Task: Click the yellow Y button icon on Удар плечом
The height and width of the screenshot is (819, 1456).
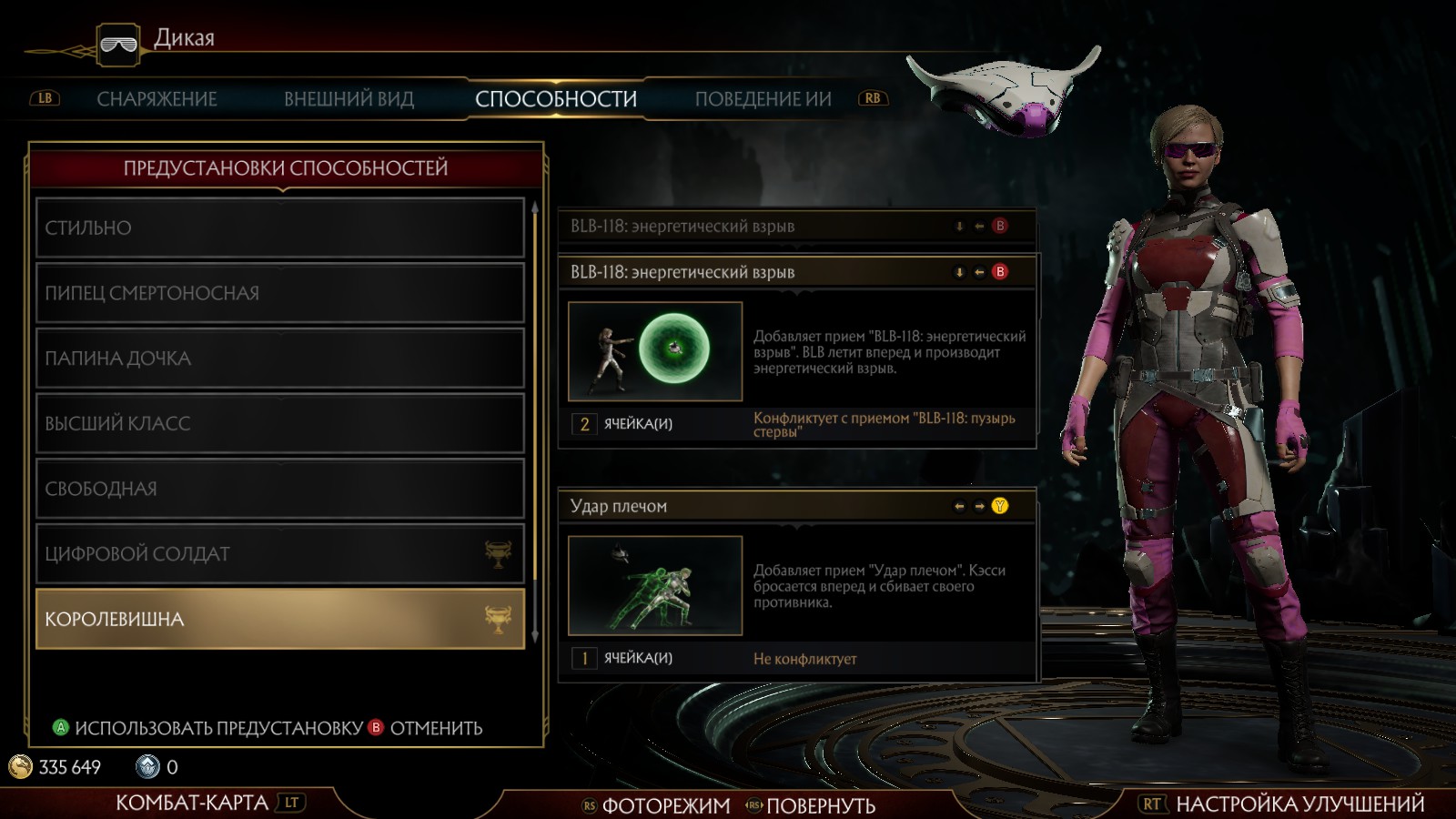Action: (x=1000, y=506)
